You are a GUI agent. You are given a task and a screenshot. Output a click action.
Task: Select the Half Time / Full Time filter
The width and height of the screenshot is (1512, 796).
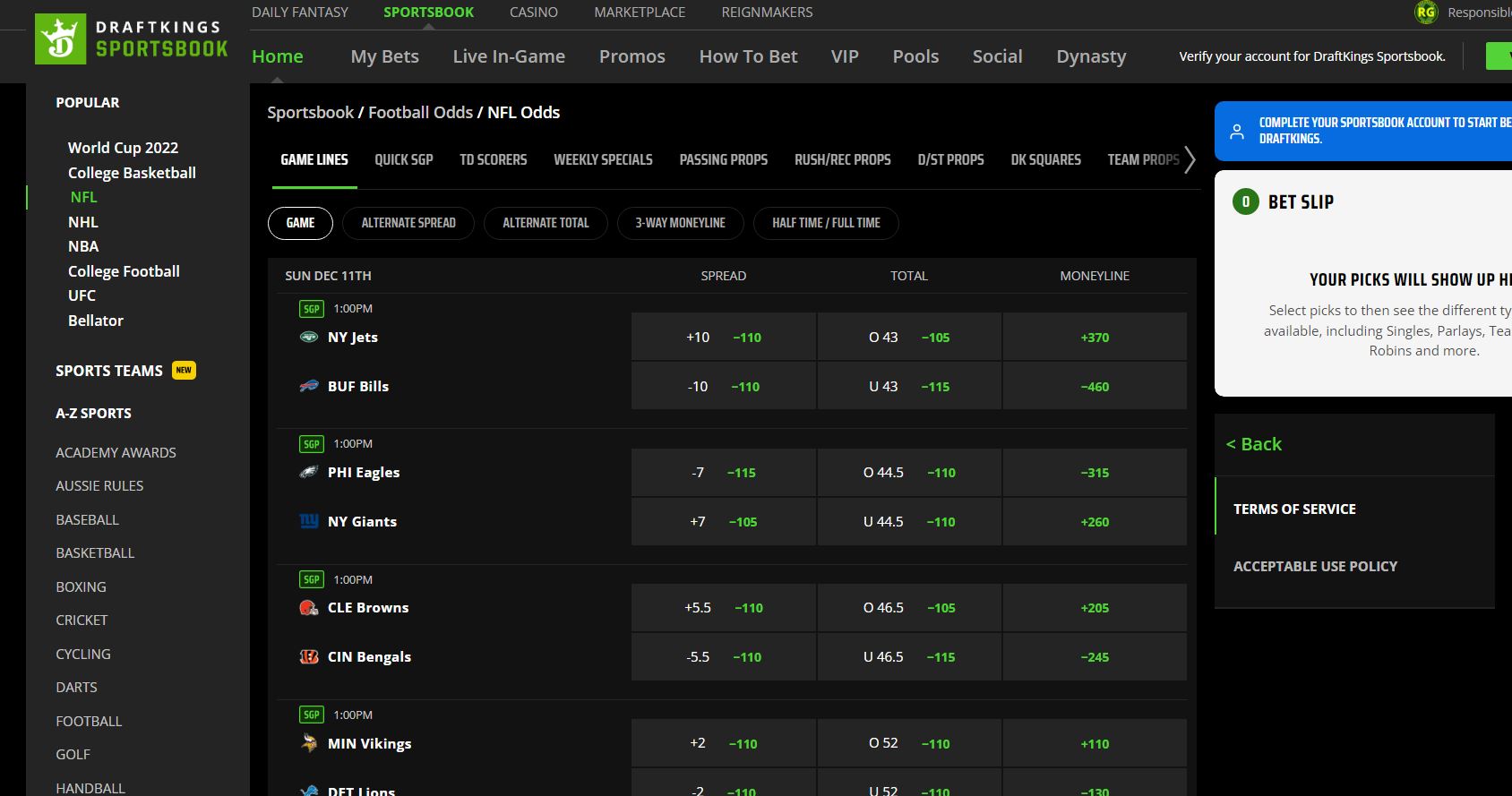826,223
